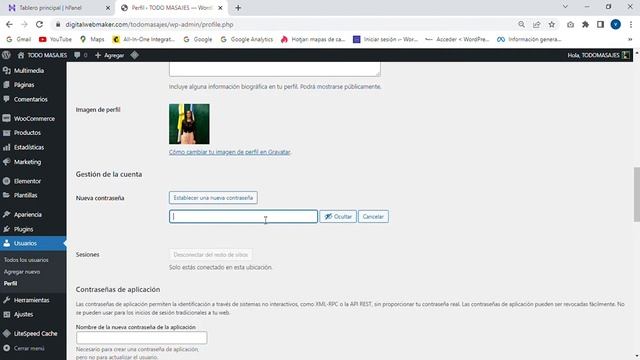Share this page icon in address bar
The image size is (640, 360).
[537, 24]
